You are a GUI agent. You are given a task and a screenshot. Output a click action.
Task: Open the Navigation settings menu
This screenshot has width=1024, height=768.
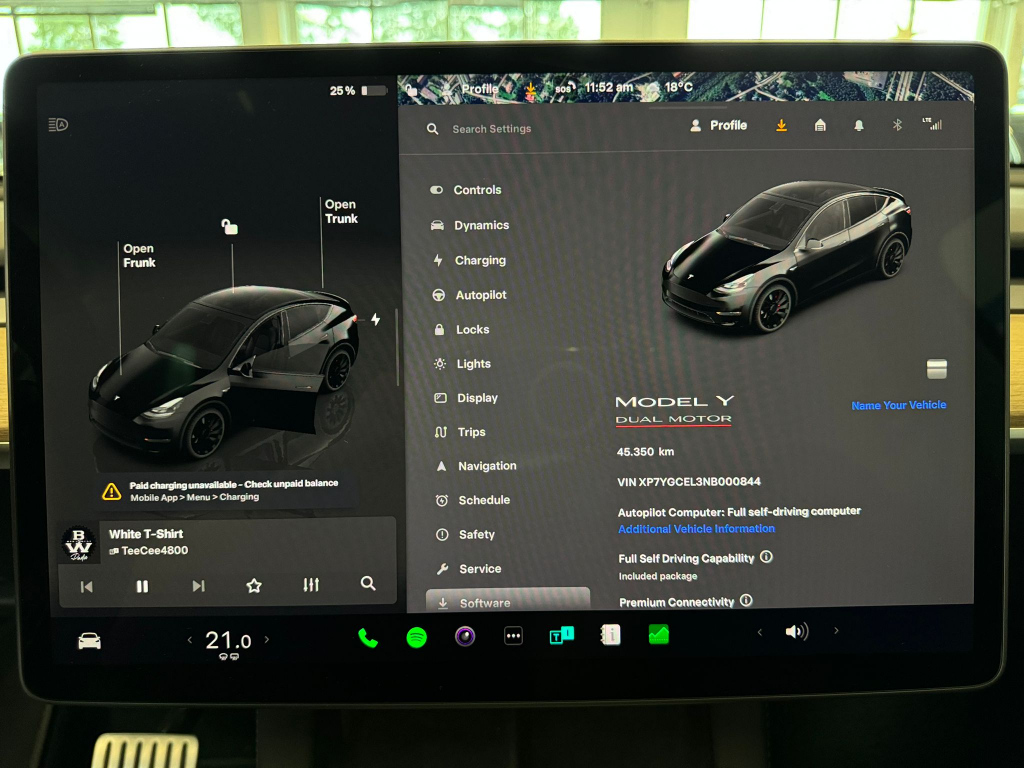click(x=476, y=466)
